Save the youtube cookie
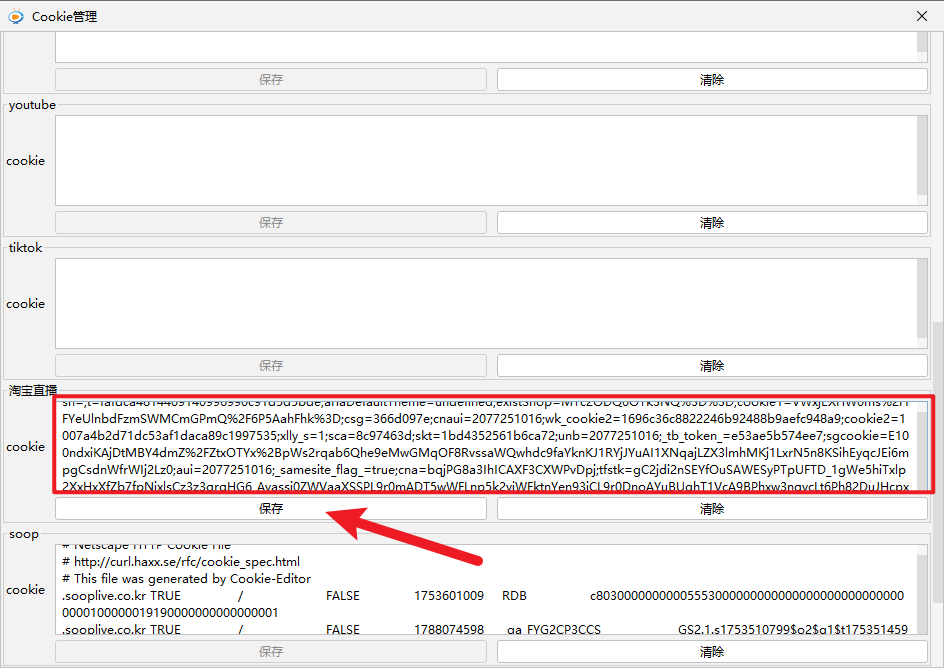The width and height of the screenshot is (944, 668). click(270, 222)
